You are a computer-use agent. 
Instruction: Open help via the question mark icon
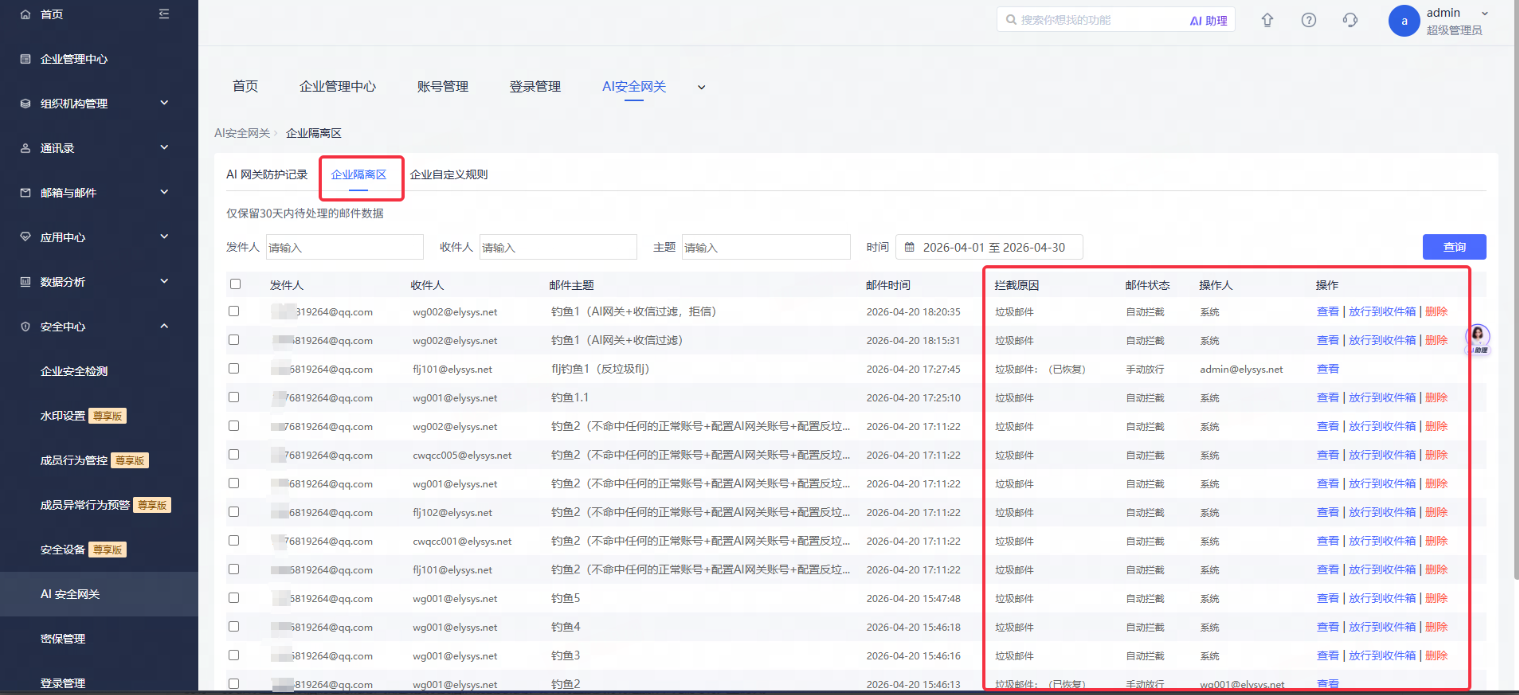click(x=1309, y=20)
